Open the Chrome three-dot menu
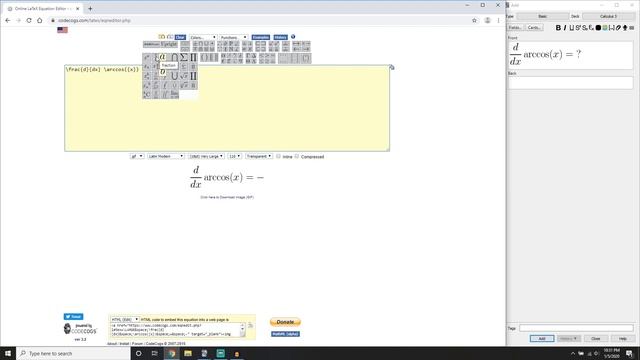640x360 pixels. tap(498, 20)
